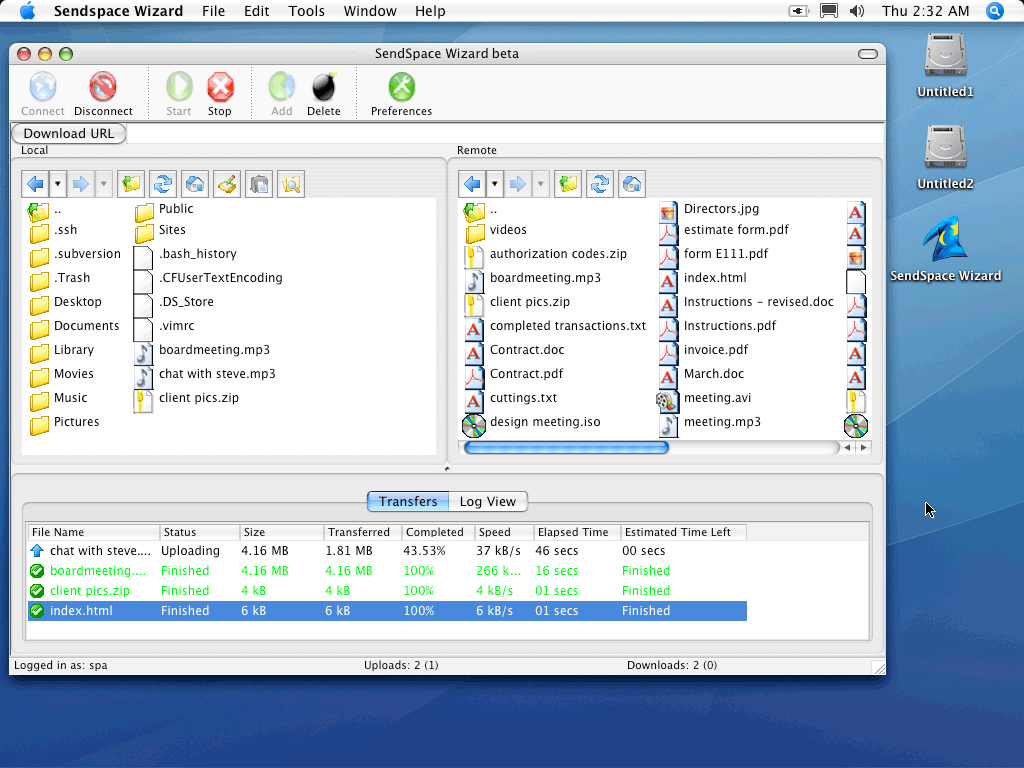Open the Help menu
The image size is (1024, 768).
(430, 11)
